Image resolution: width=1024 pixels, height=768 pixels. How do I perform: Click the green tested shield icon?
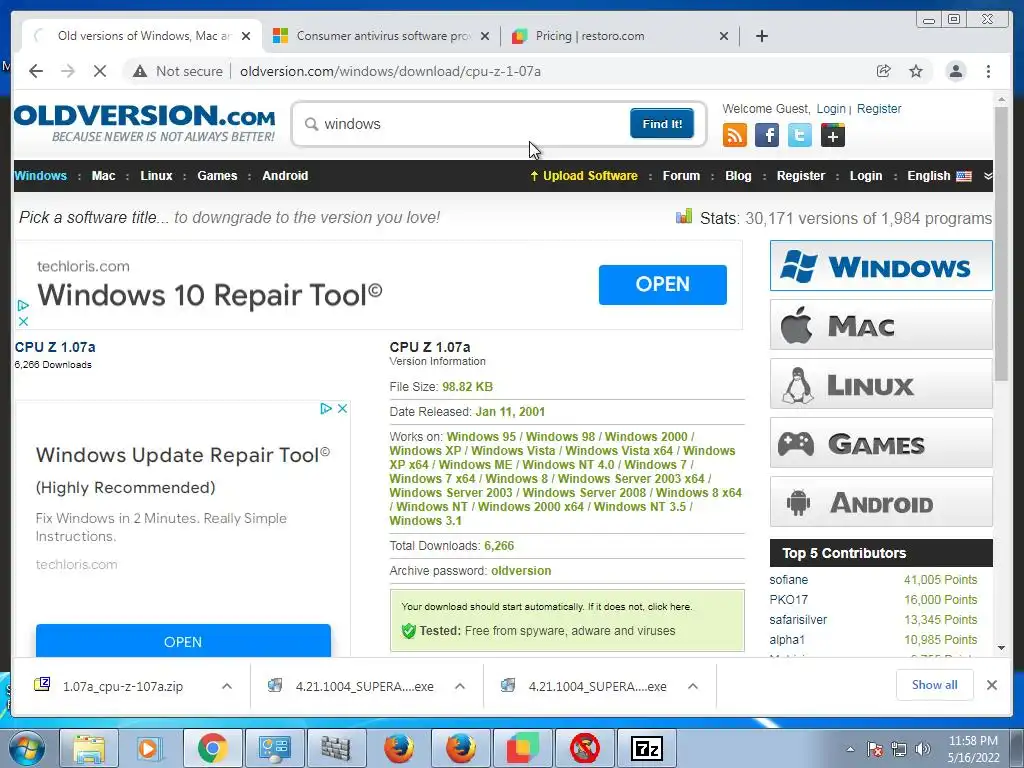(409, 631)
